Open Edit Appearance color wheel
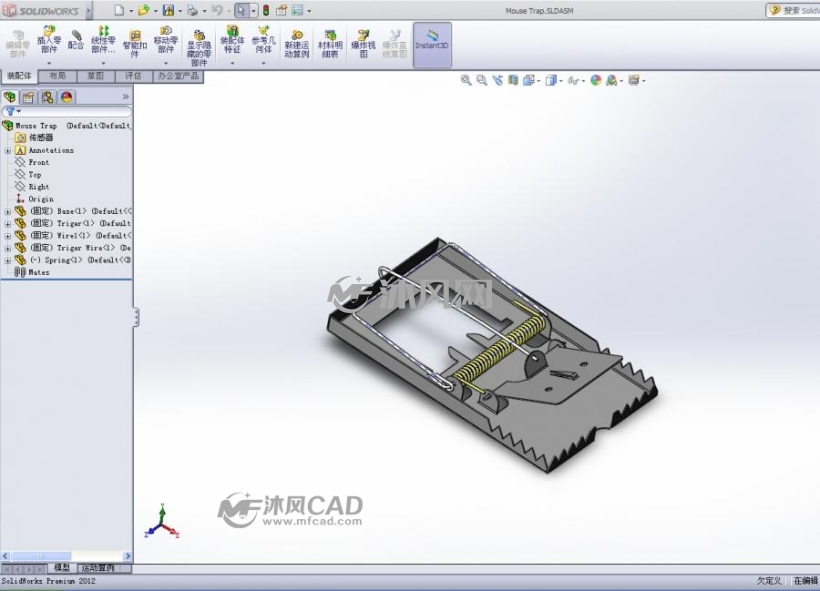The width and height of the screenshot is (820, 591). click(x=596, y=80)
